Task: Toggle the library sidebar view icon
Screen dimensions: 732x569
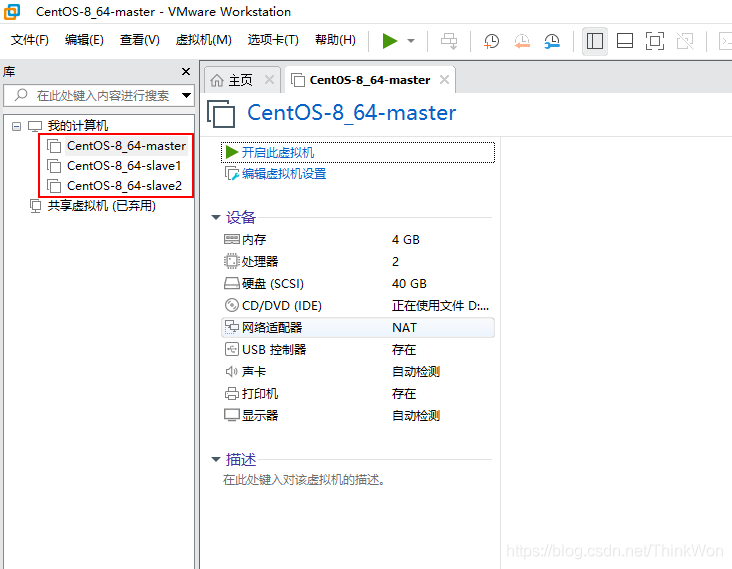Action: click(595, 41)
